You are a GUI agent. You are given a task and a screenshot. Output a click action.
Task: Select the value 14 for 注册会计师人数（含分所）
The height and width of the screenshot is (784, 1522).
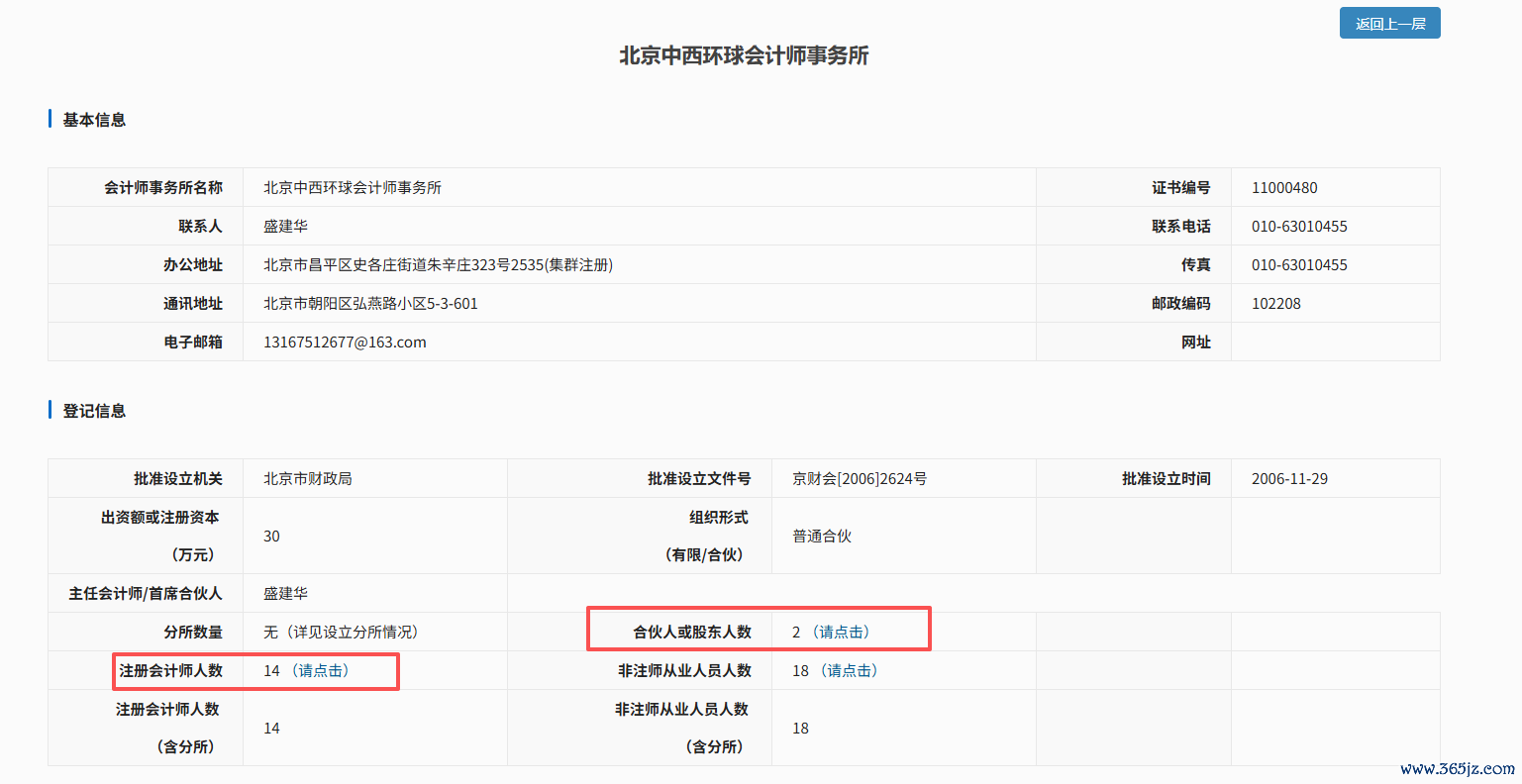coord(271,728)
